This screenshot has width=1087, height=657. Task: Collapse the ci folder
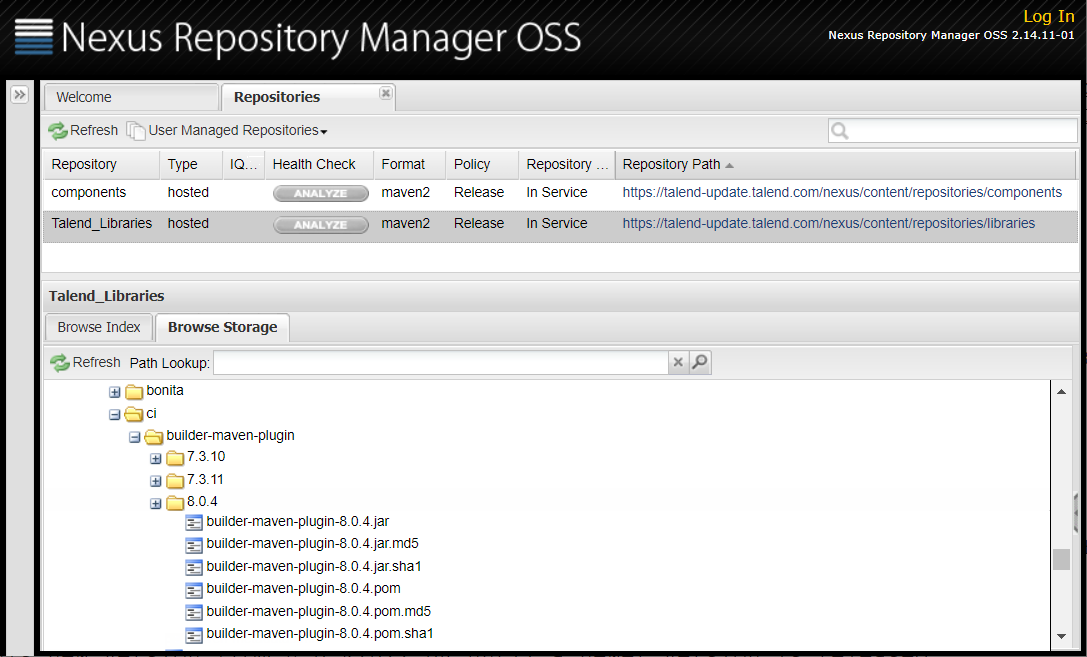click(x=115, y=414)
